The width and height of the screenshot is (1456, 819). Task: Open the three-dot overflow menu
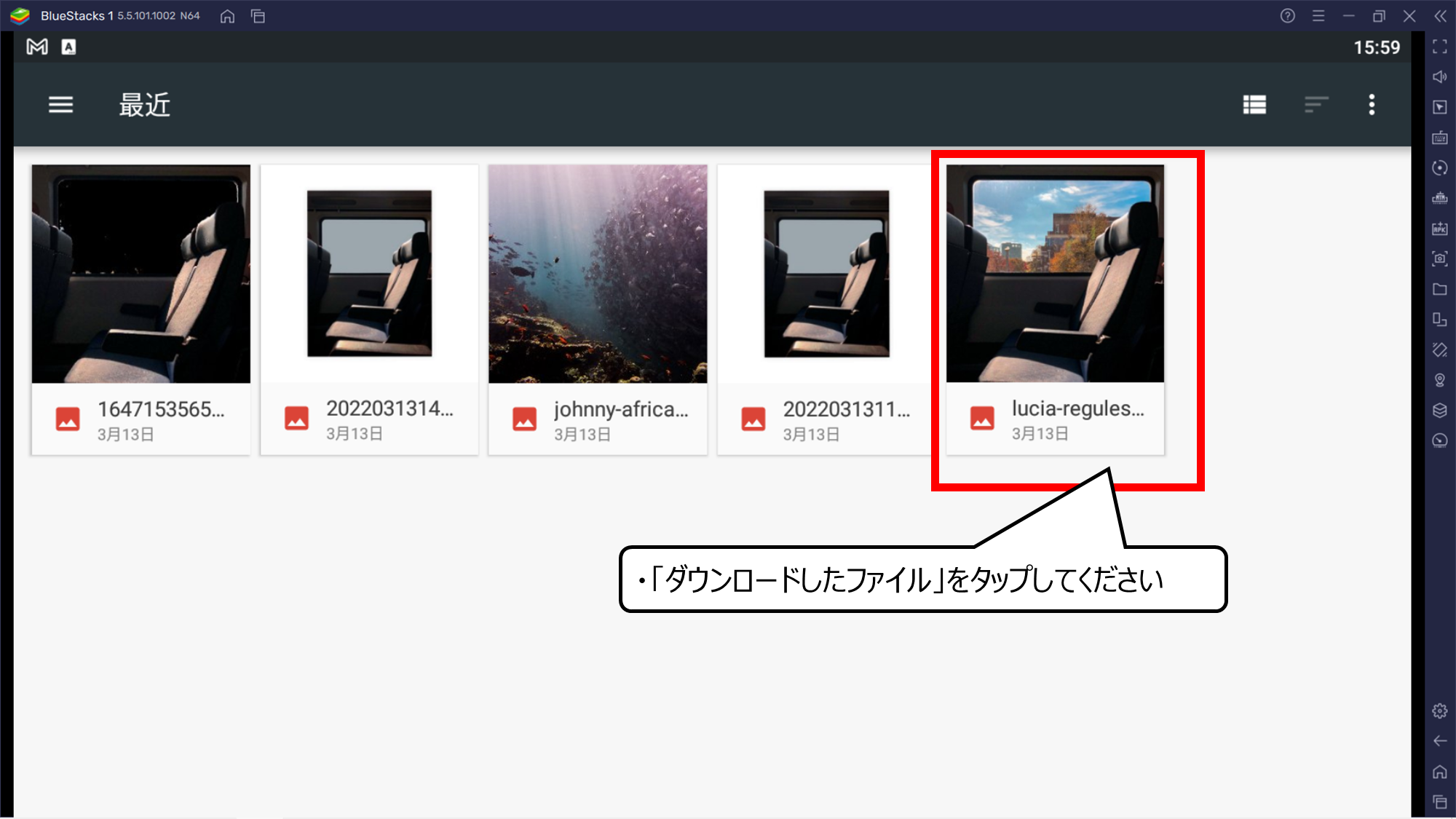[1372, 105]
